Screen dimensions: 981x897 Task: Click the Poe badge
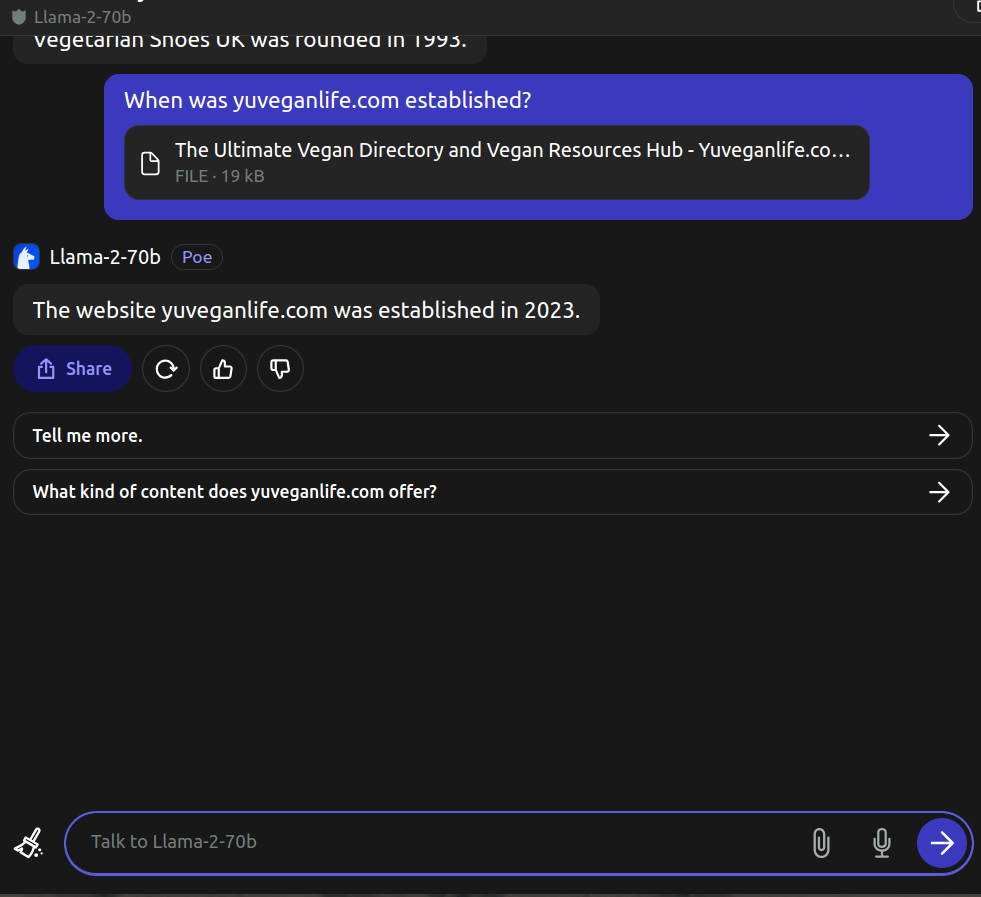[x=197, y=257]
